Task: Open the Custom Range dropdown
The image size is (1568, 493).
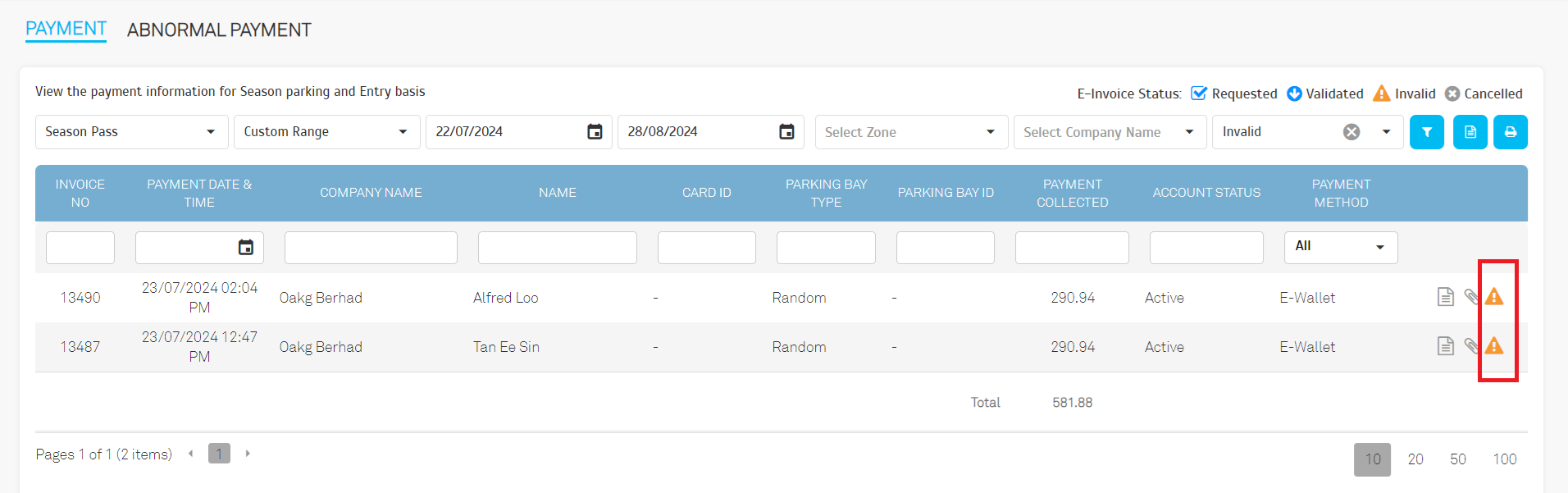Action: (403, 132)
